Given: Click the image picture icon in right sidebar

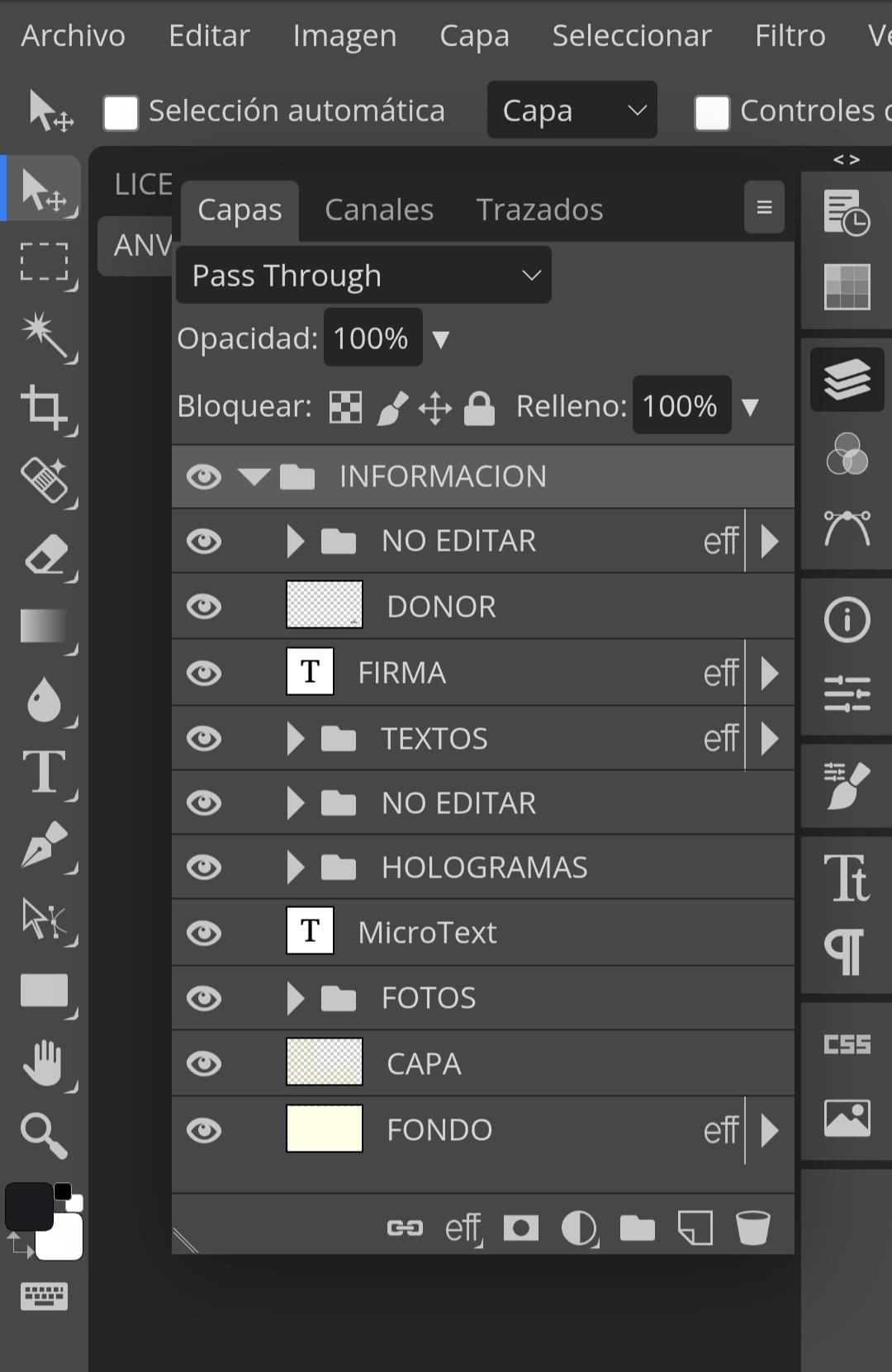Looking at the screenshot, I should (x=847, y=1119).
